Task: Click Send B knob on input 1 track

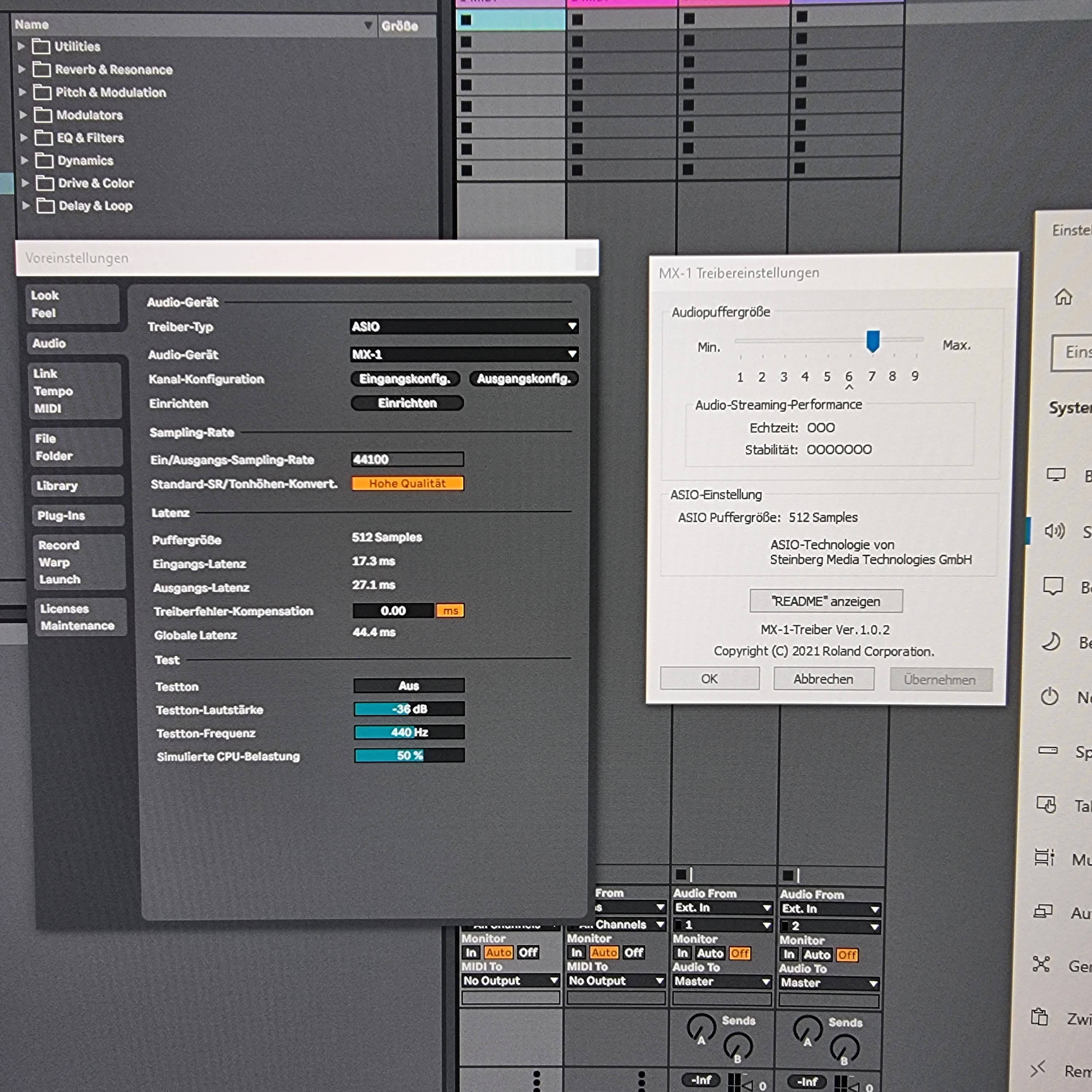Action: point(738,1047)
